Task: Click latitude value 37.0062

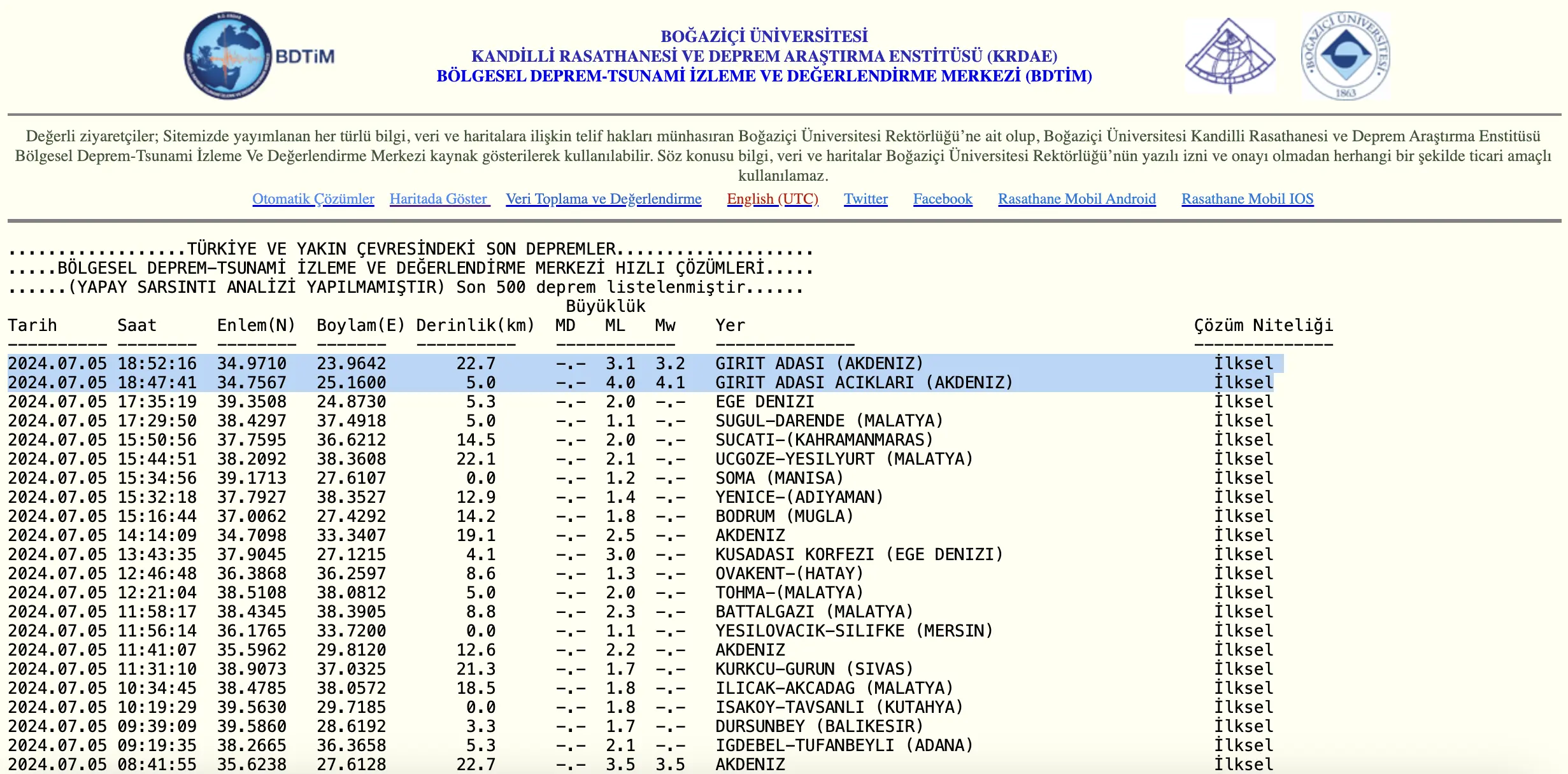Action: click(252, 516)
